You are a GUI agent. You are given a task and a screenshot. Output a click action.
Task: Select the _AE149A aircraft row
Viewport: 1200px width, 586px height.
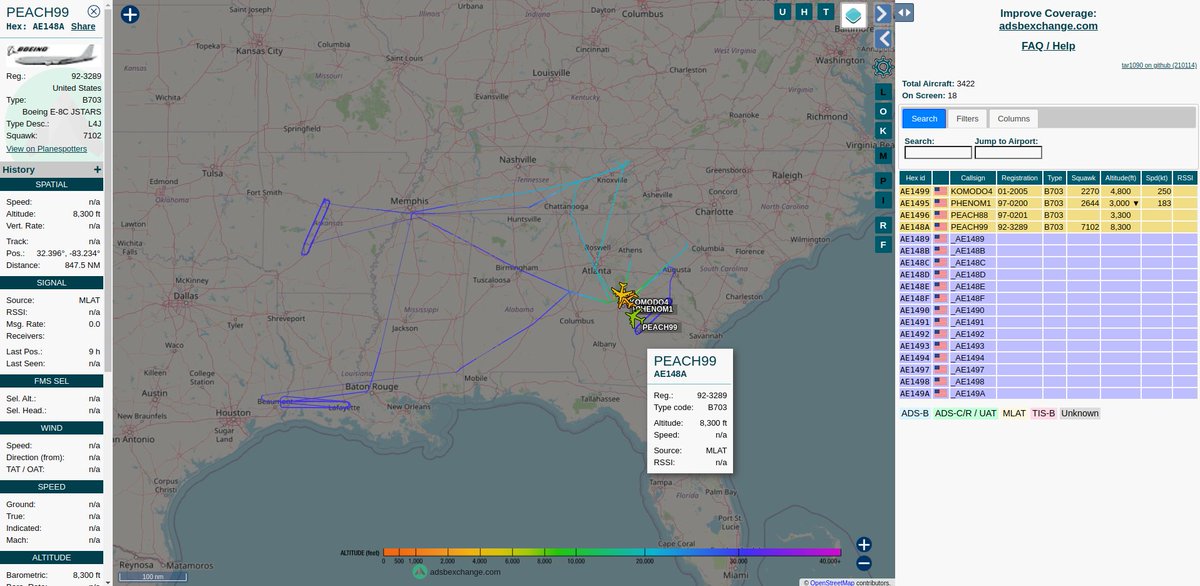[1048, 394]
